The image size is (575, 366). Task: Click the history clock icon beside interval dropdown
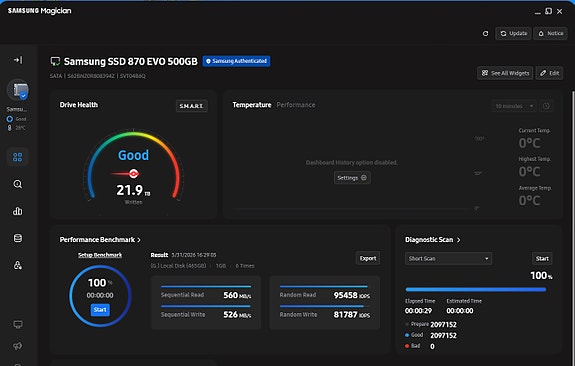pos(546,106)
